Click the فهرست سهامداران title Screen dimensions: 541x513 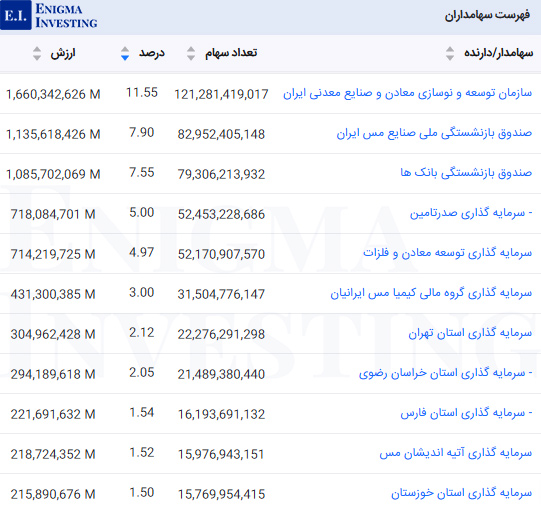[487, 16]
